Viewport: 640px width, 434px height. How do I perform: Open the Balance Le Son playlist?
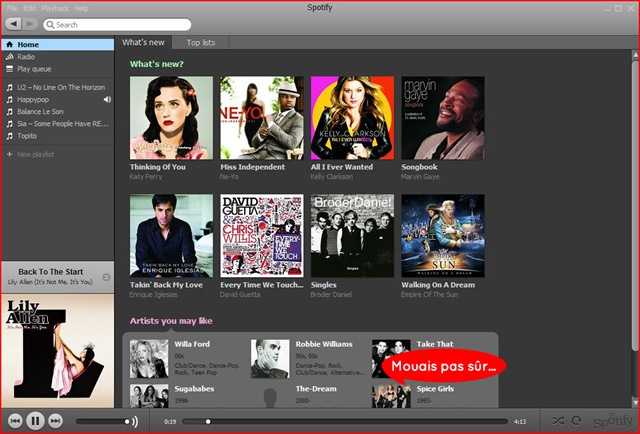[58, 111]
